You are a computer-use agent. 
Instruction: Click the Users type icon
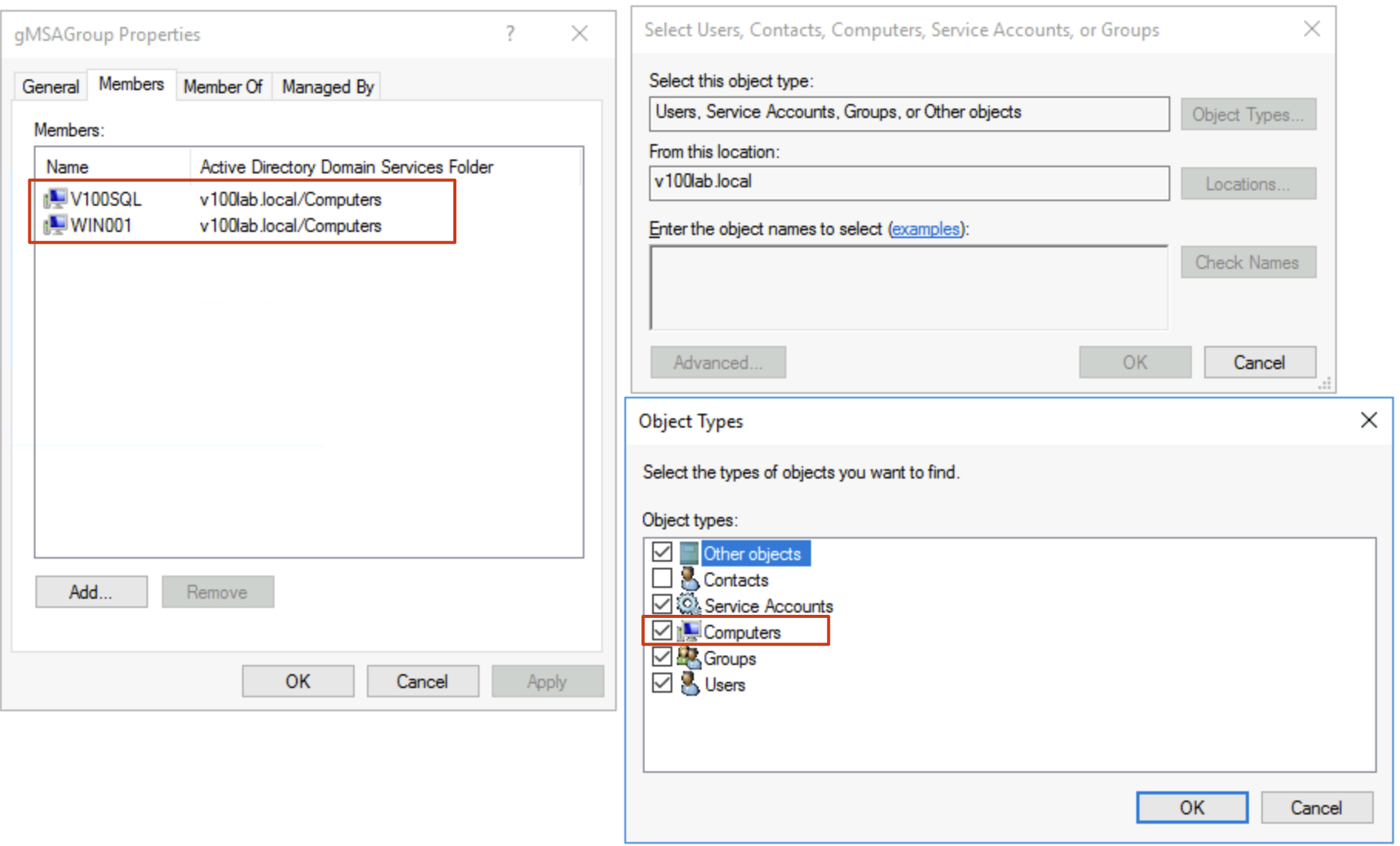click(689, 683)
